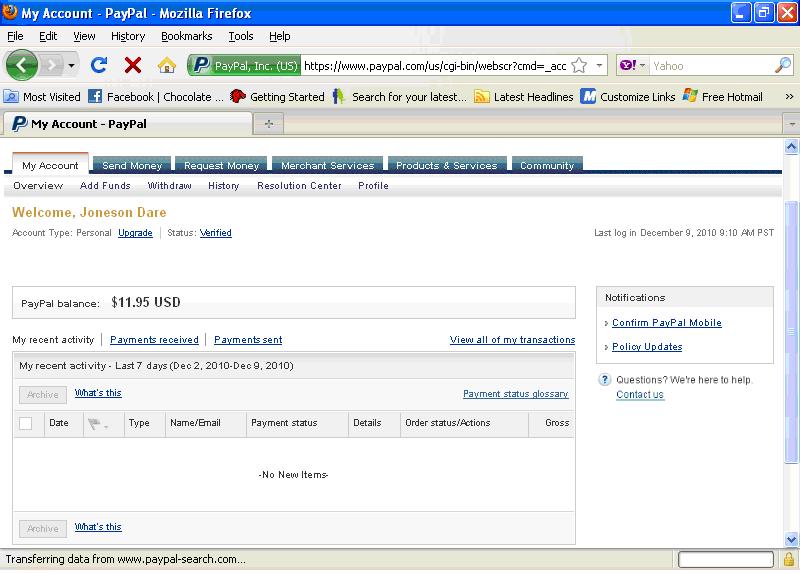Open the Tools menu
800x574 pixels.
[x=241, y=36]
